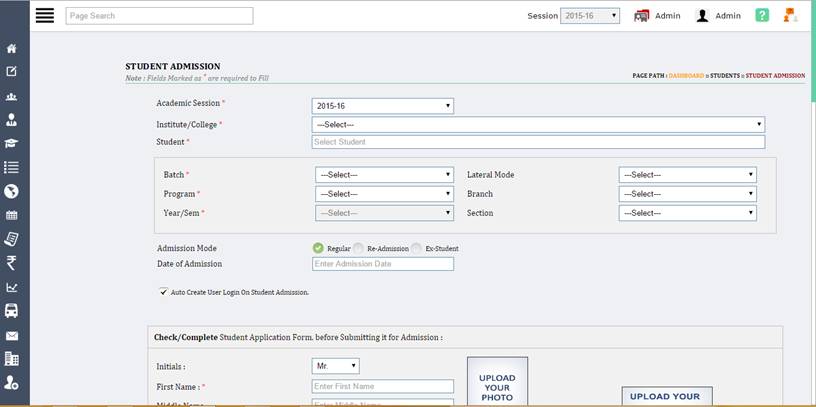Choose the Re-Admission radio option
This screenshot has width=816, height=407.
coord(358,248)
